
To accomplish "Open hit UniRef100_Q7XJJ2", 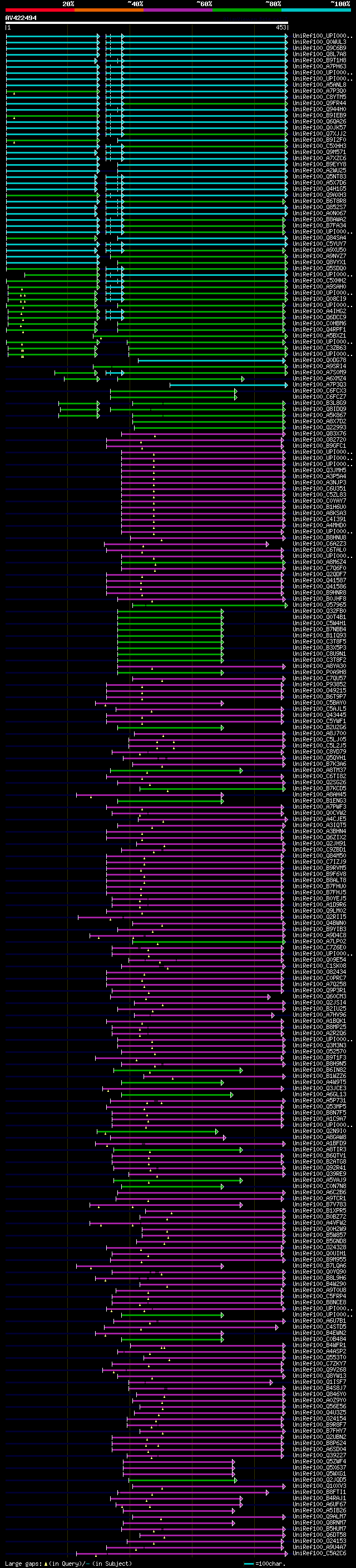I will click(319, 134).
